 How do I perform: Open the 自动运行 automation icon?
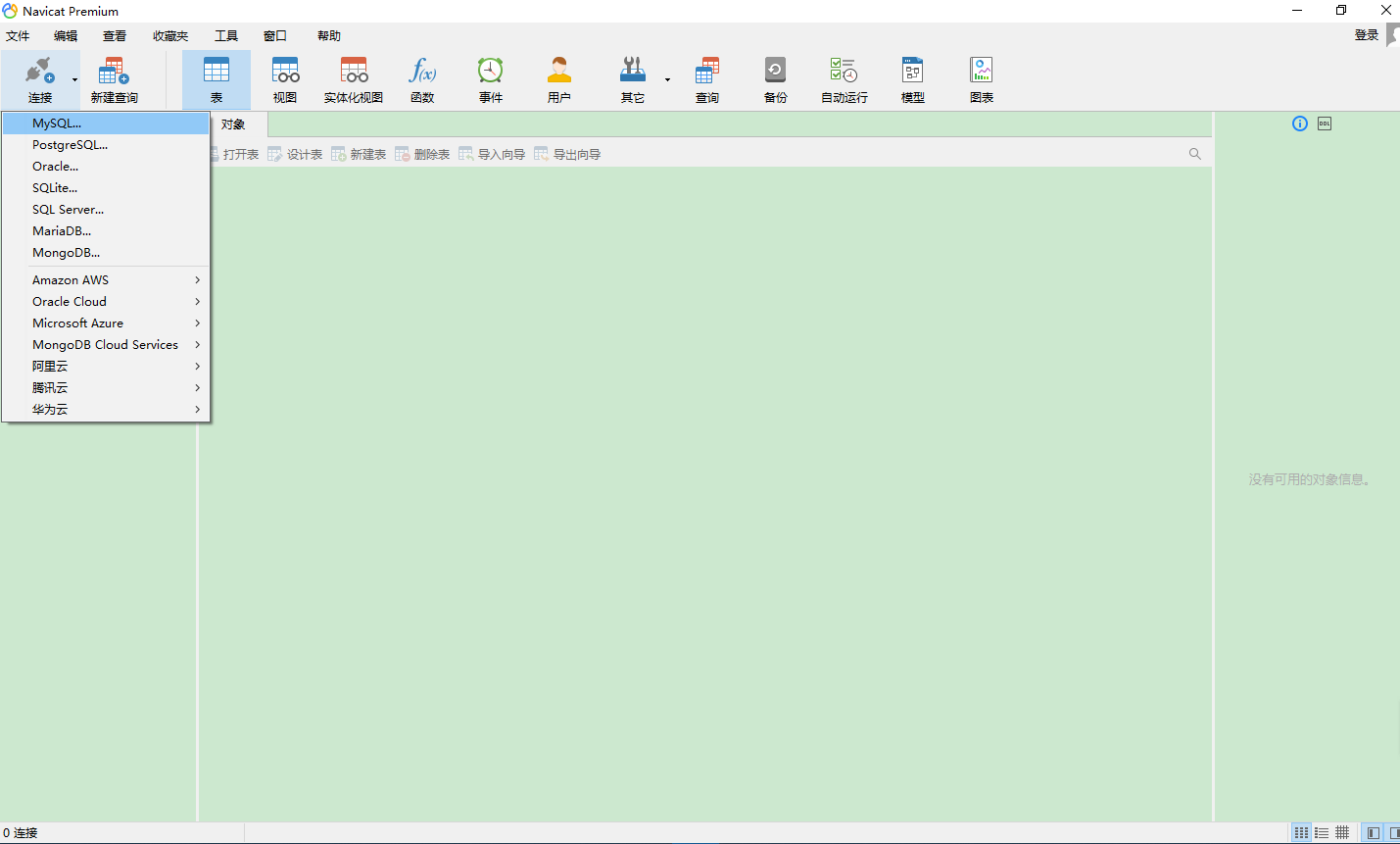coord(845,71)
